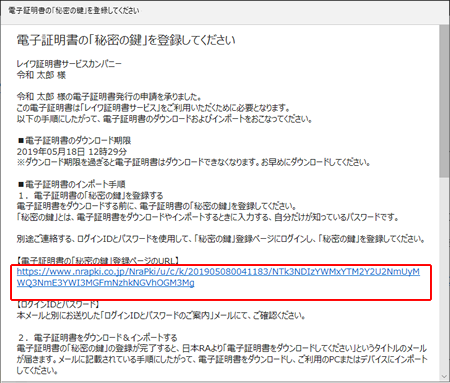The height and width of the screenshot is (383, 450).
Task: Click the heading ■電子証明書のダウンロード期限
Action: [74, 141]
